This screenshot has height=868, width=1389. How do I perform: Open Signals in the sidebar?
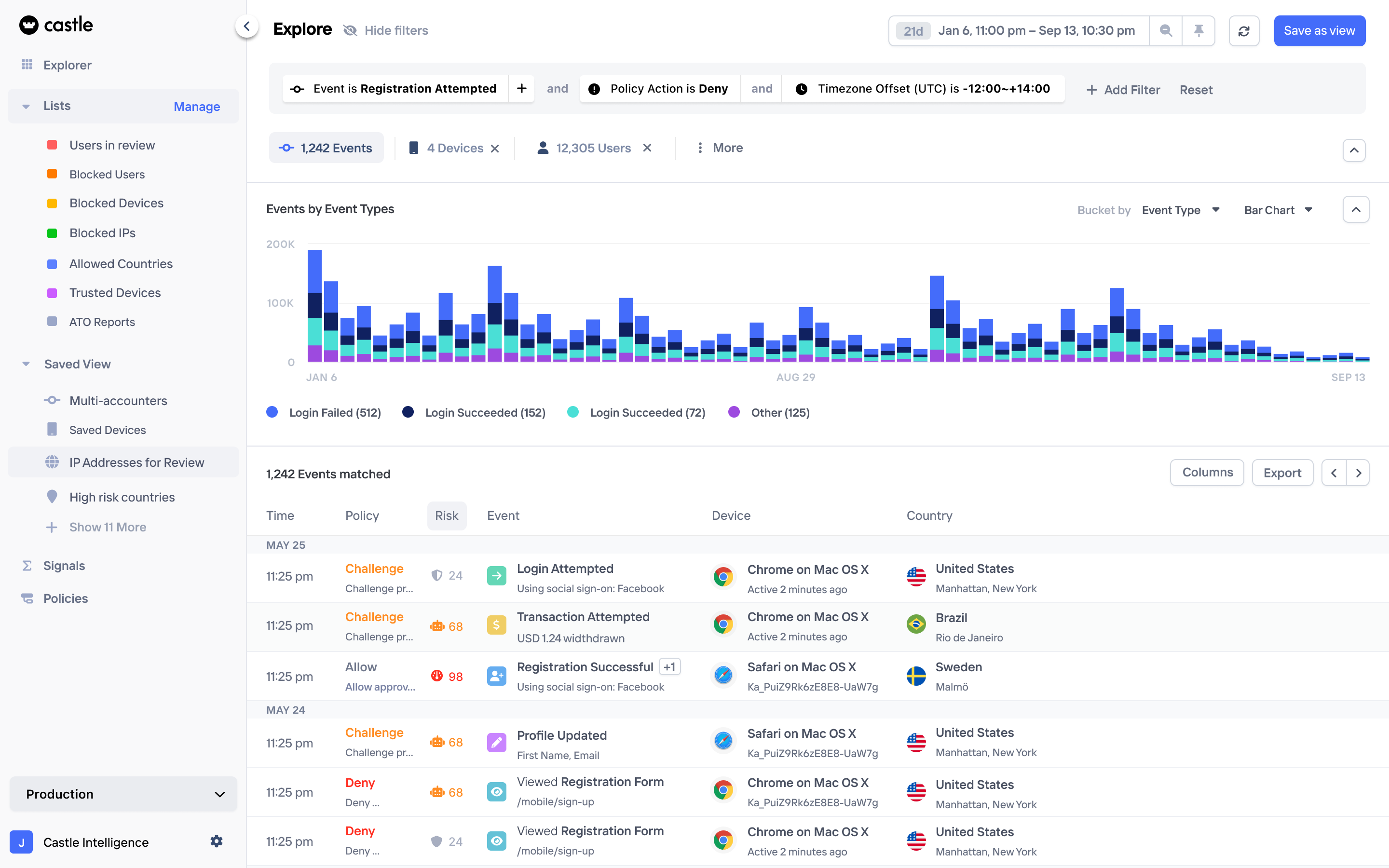[64, 566]
